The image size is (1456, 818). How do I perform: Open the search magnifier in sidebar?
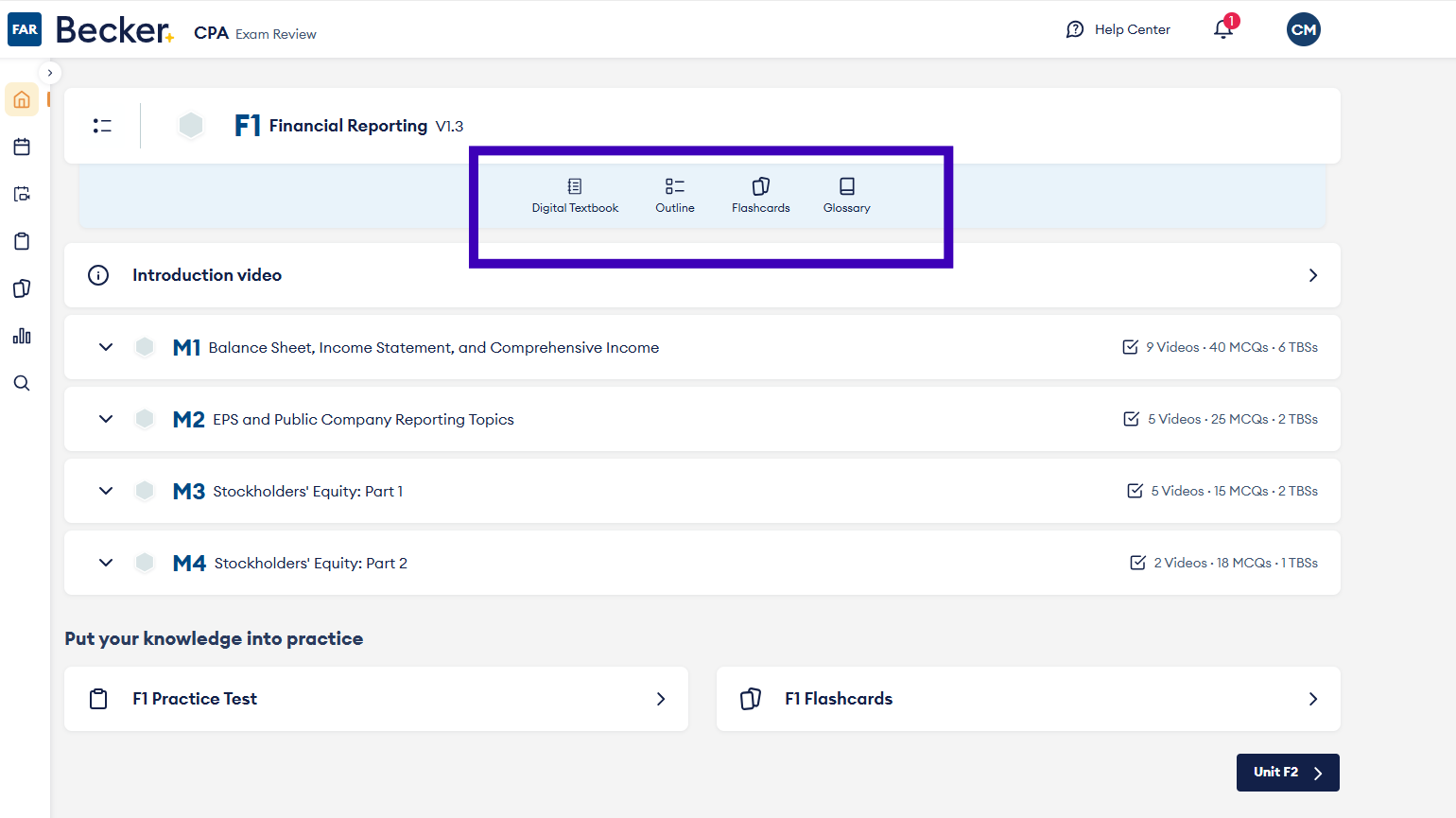click(x=22, y=383)
